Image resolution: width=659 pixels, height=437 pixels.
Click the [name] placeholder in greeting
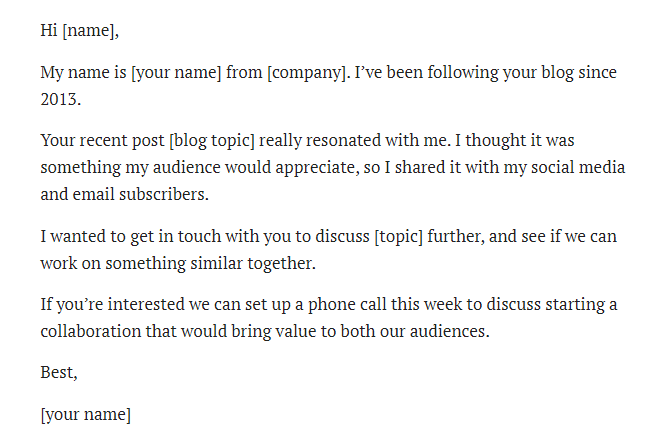click(x=90, y=31)
